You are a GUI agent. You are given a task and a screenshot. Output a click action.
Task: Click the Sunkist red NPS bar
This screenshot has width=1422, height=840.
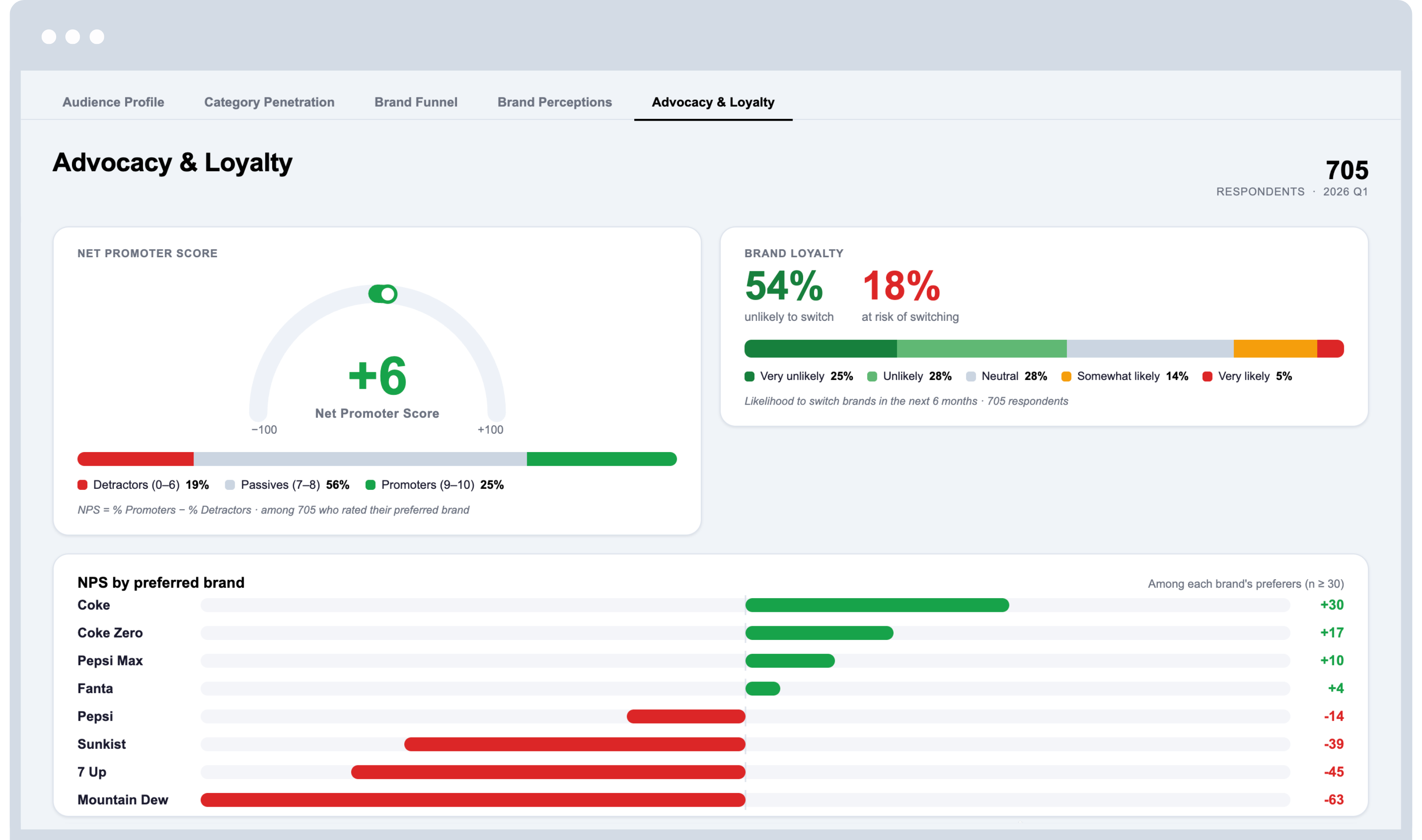pyautogui.click(x=575, y=744)
